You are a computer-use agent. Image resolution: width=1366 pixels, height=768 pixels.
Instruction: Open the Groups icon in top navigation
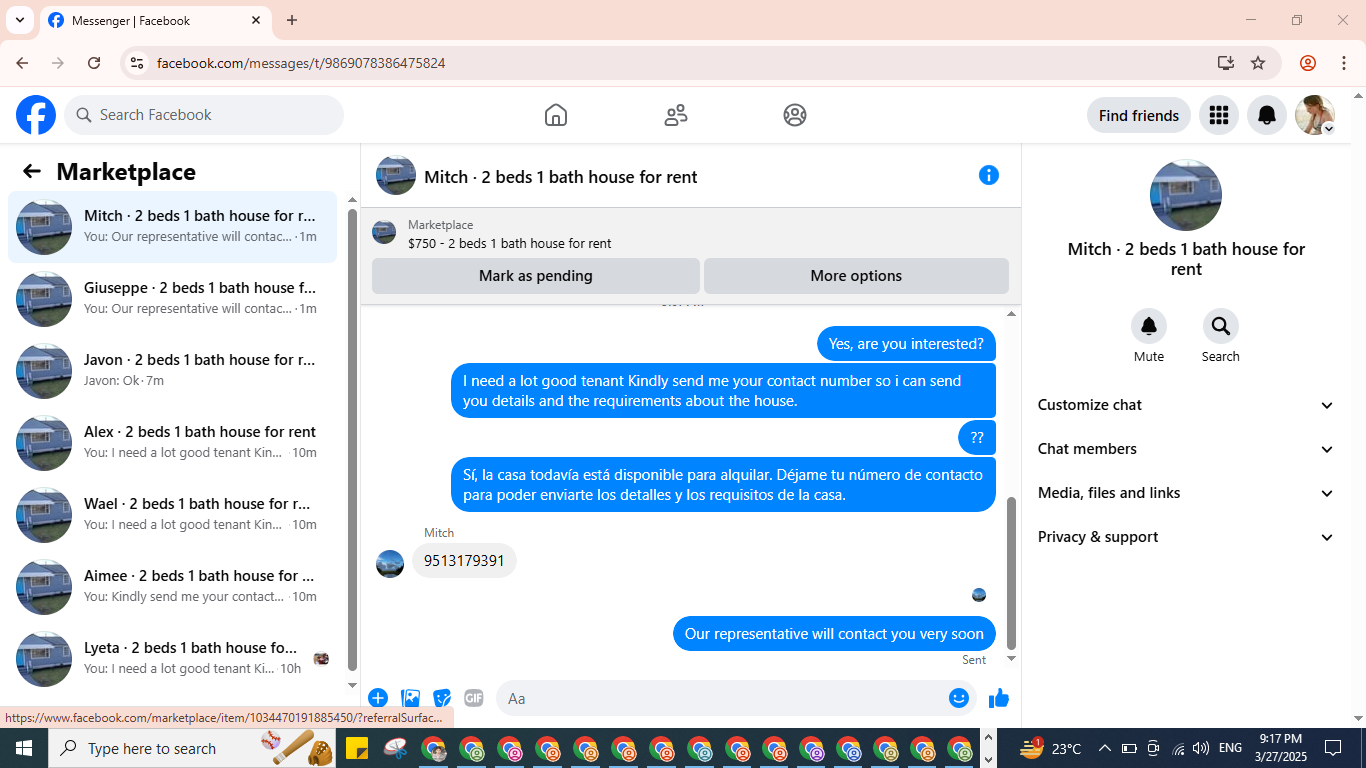tap(795, 115)
